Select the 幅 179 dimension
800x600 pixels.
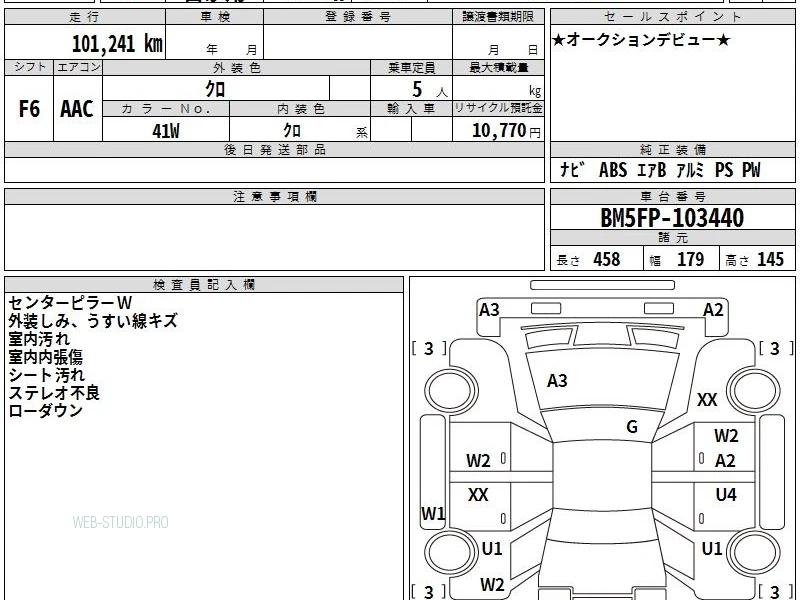click(x=677, y=259)
